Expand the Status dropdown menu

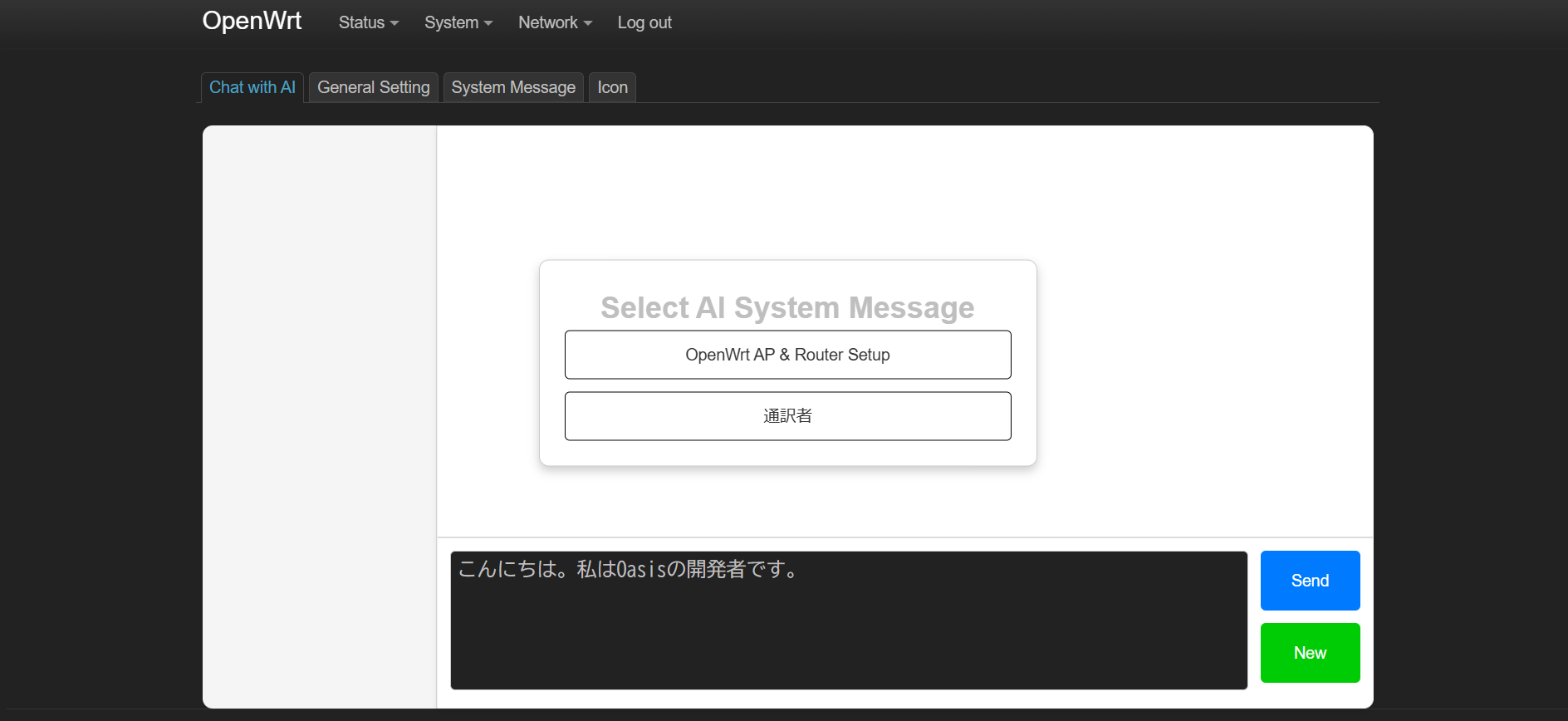pyautogui.click(x=369, y=22)
